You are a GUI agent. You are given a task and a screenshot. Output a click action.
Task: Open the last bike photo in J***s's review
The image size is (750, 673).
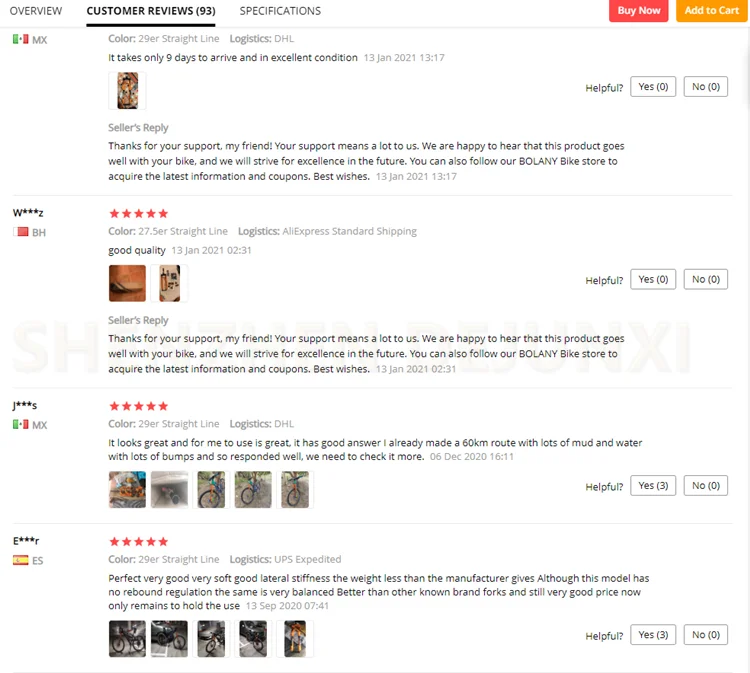coord(295,489)
